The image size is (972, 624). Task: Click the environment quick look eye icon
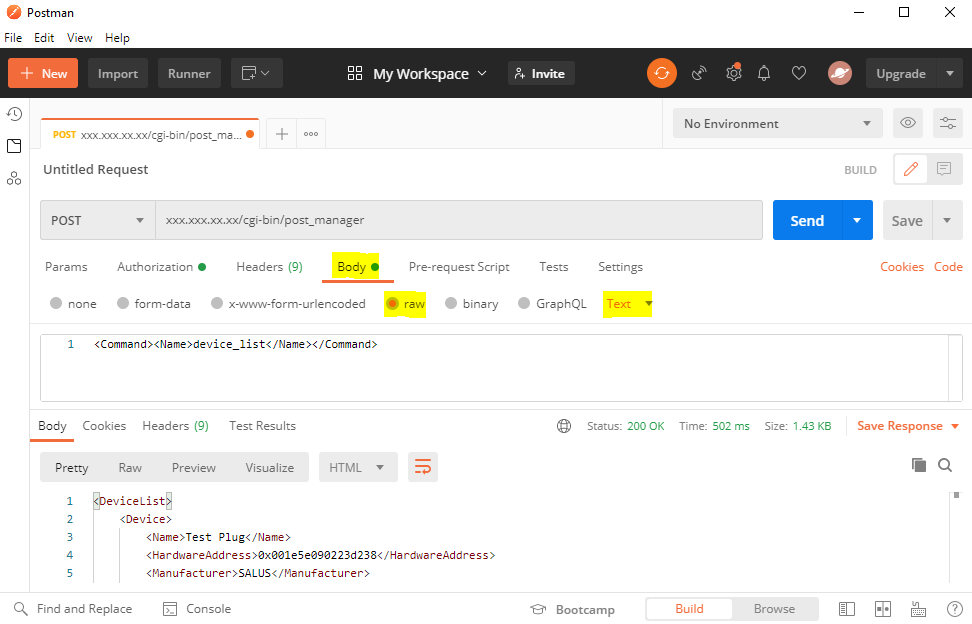click(908, 123)
